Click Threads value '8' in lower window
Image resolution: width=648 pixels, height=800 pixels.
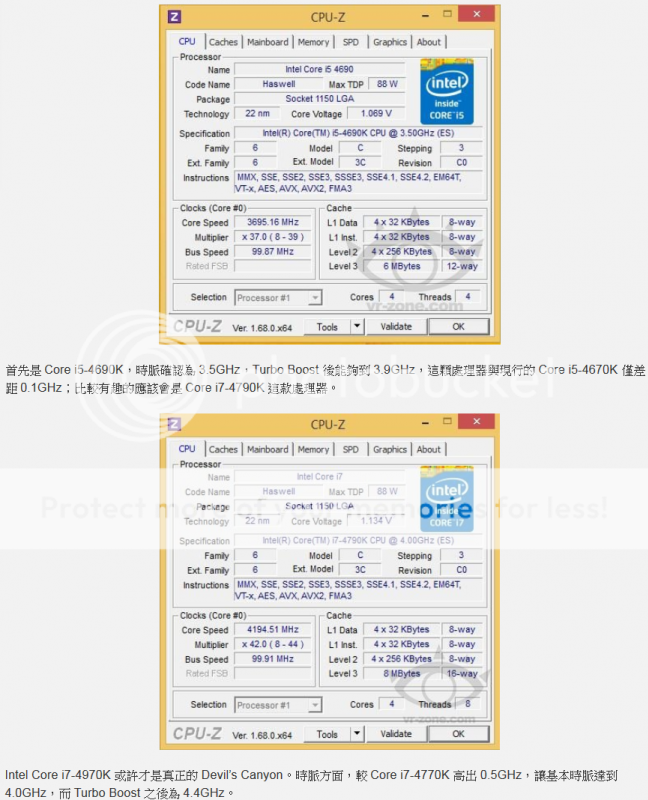pos(468,704)
